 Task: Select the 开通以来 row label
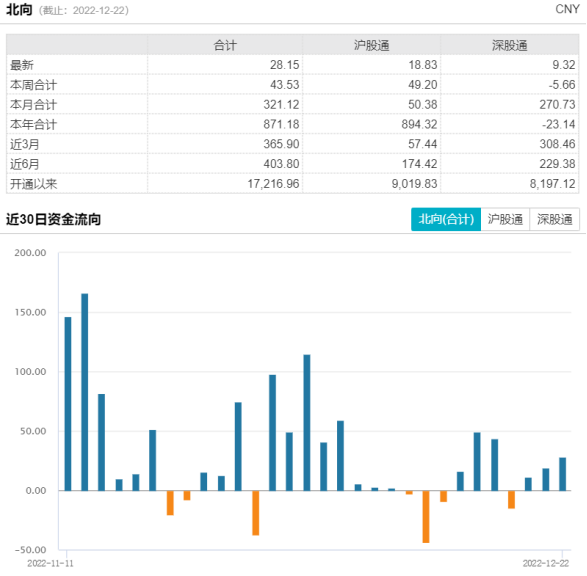pyautogui.click(x=33, y=184)
